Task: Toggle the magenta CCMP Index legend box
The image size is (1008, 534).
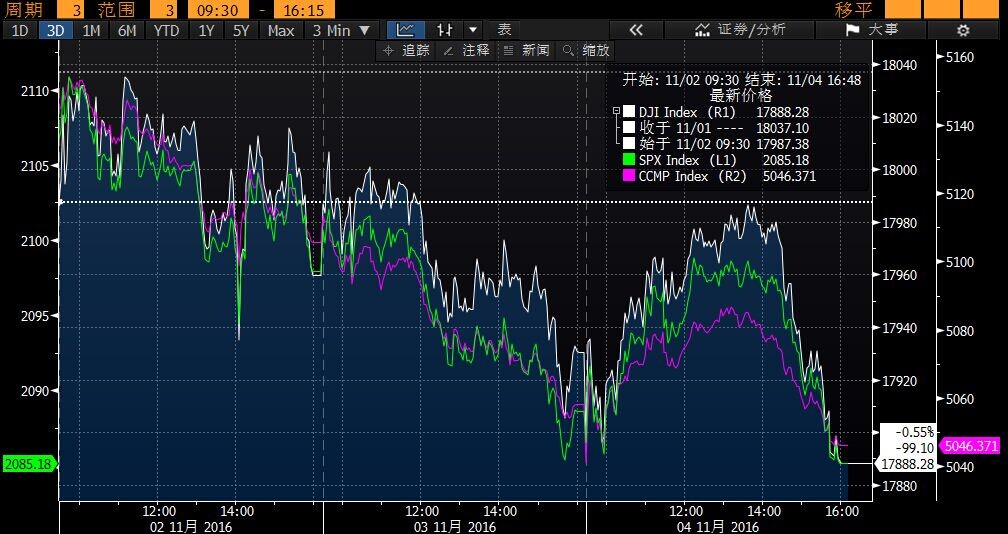Action: tap(629, 176)
